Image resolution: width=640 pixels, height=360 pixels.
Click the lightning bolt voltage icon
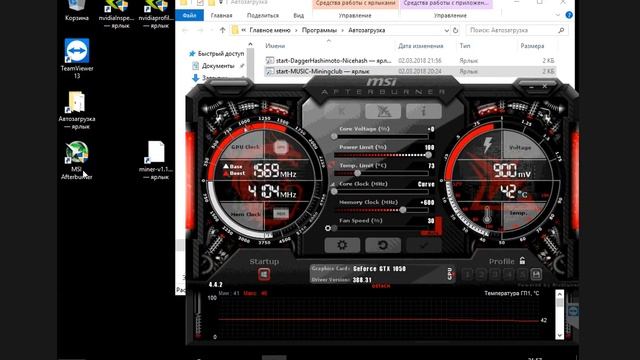487,145
